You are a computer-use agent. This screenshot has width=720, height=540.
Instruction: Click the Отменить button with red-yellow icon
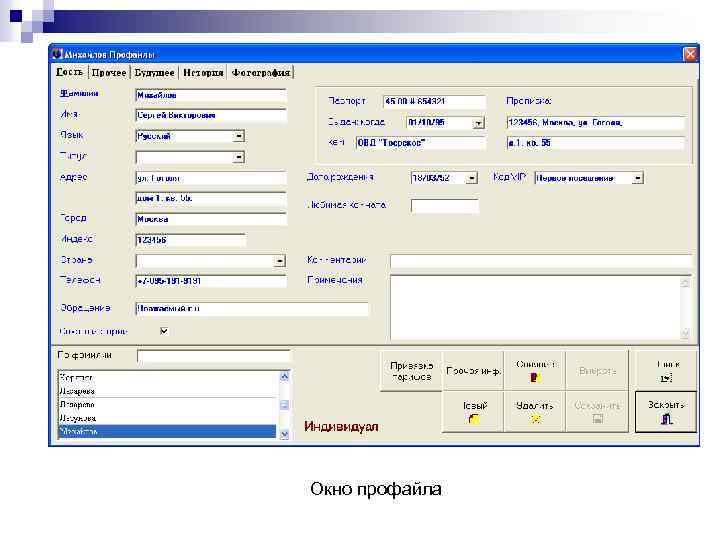[x=535, y=371]
